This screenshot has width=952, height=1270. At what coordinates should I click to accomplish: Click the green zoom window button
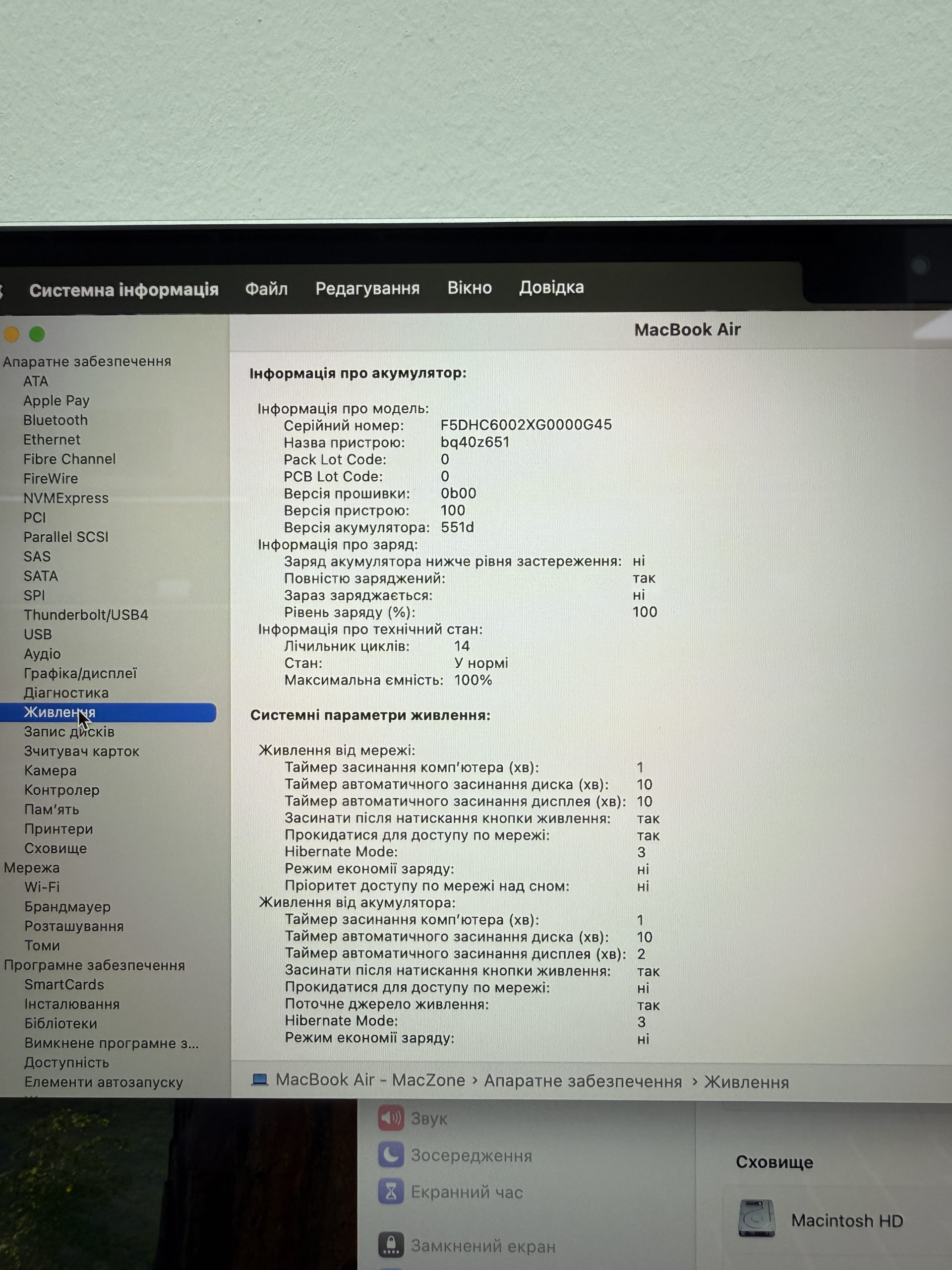[37, 334]
